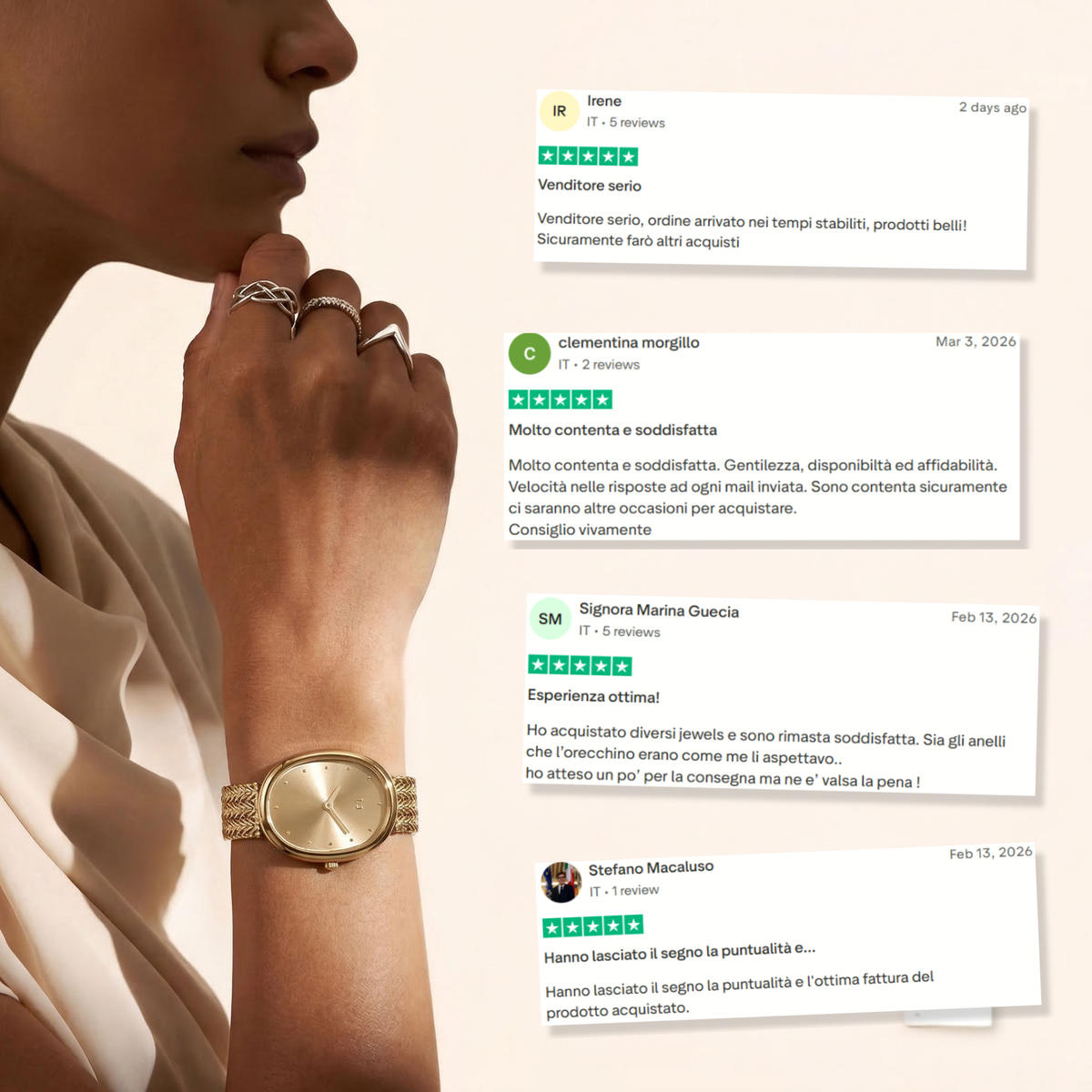The image size is (1092, 1092).
Task: Click Stefano Macaluso's profile photo
Action: click(x=561, y=882)
